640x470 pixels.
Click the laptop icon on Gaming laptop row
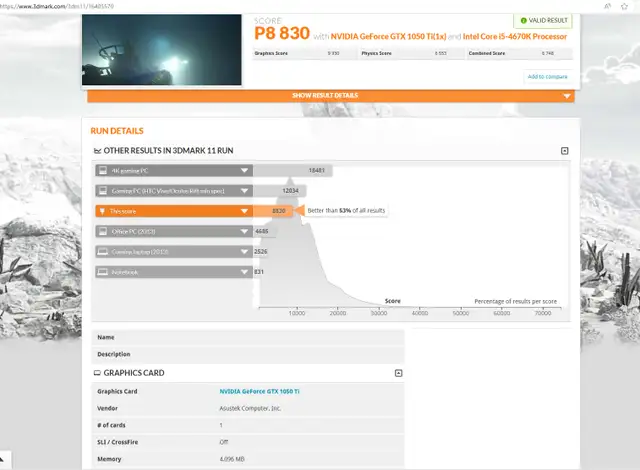click(x=103, y=251)
